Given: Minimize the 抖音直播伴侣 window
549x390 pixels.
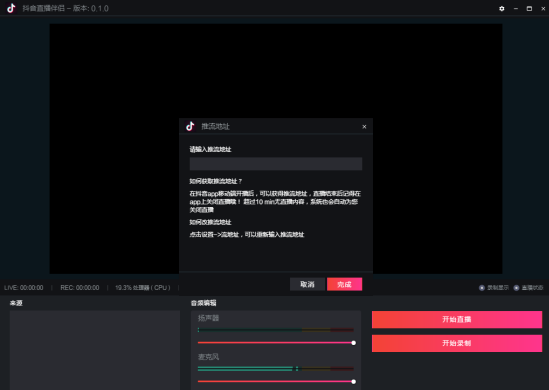Looking at the screenshot, I should click(x=516, y=8).
